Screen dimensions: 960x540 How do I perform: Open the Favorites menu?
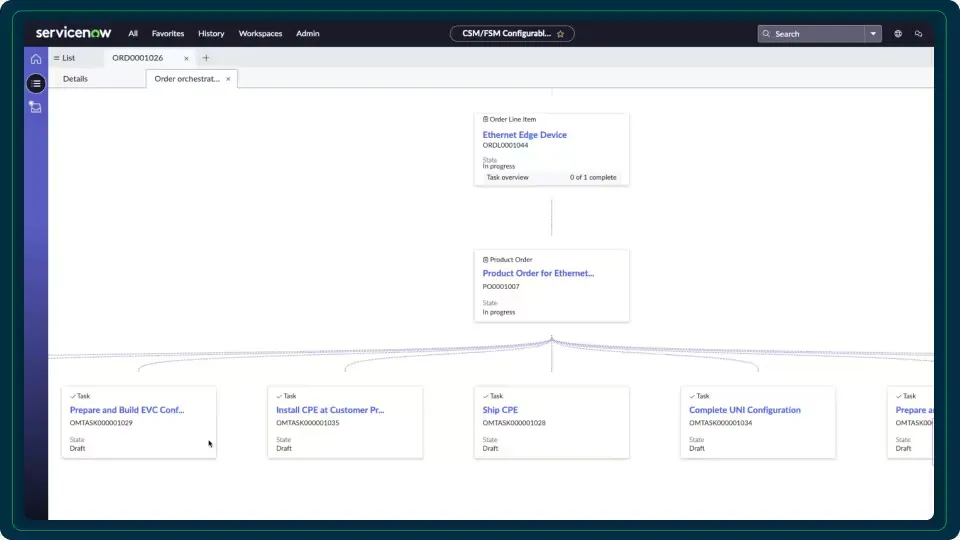click(x=168, y=34)
